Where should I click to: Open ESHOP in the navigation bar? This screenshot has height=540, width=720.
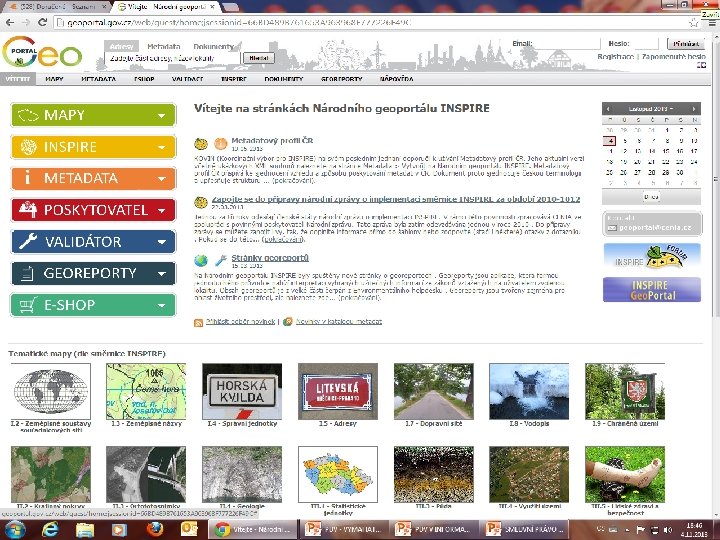[x=144, y=79]
